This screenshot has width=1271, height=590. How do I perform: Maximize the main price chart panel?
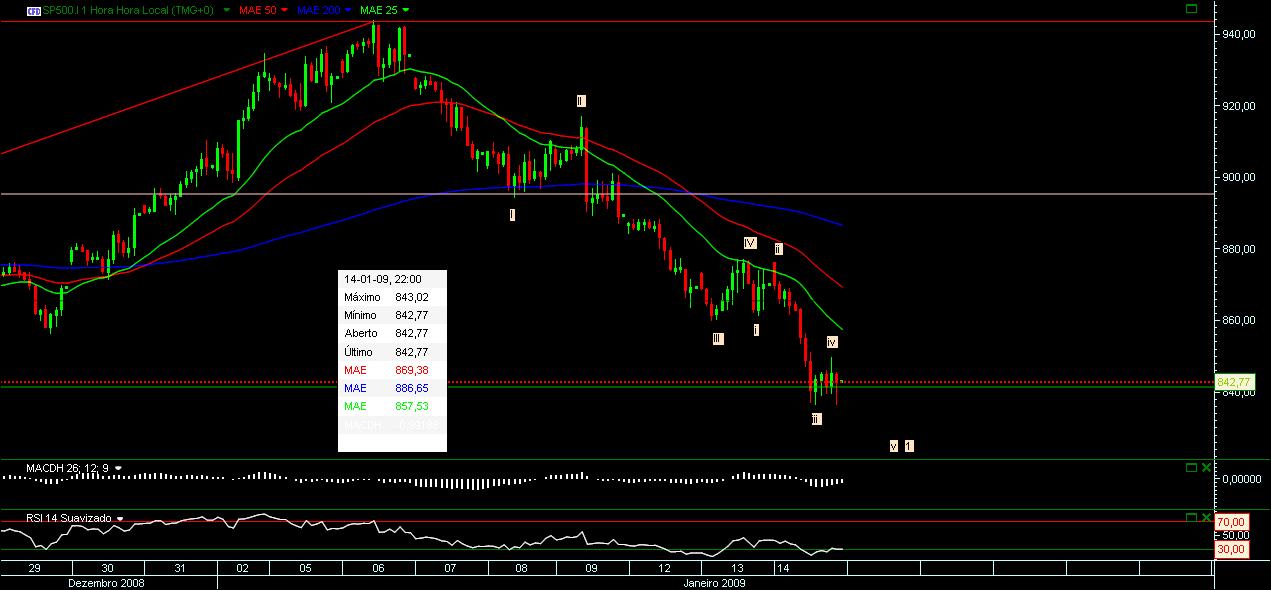(x=1190, y=8)
